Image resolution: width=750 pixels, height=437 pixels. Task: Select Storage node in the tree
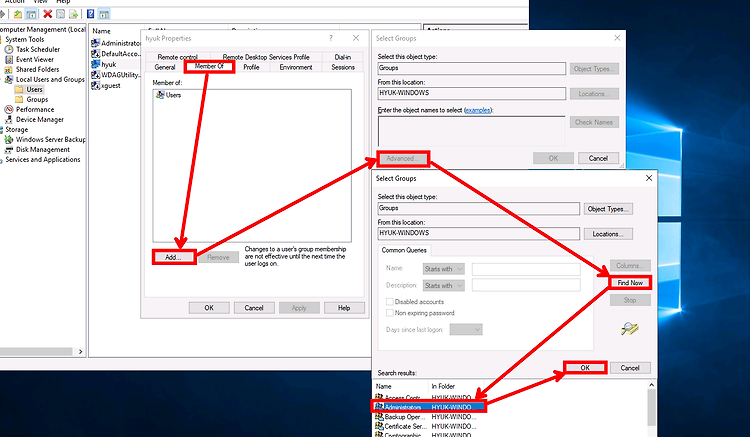pyautogui.click(x=16, y=130)
